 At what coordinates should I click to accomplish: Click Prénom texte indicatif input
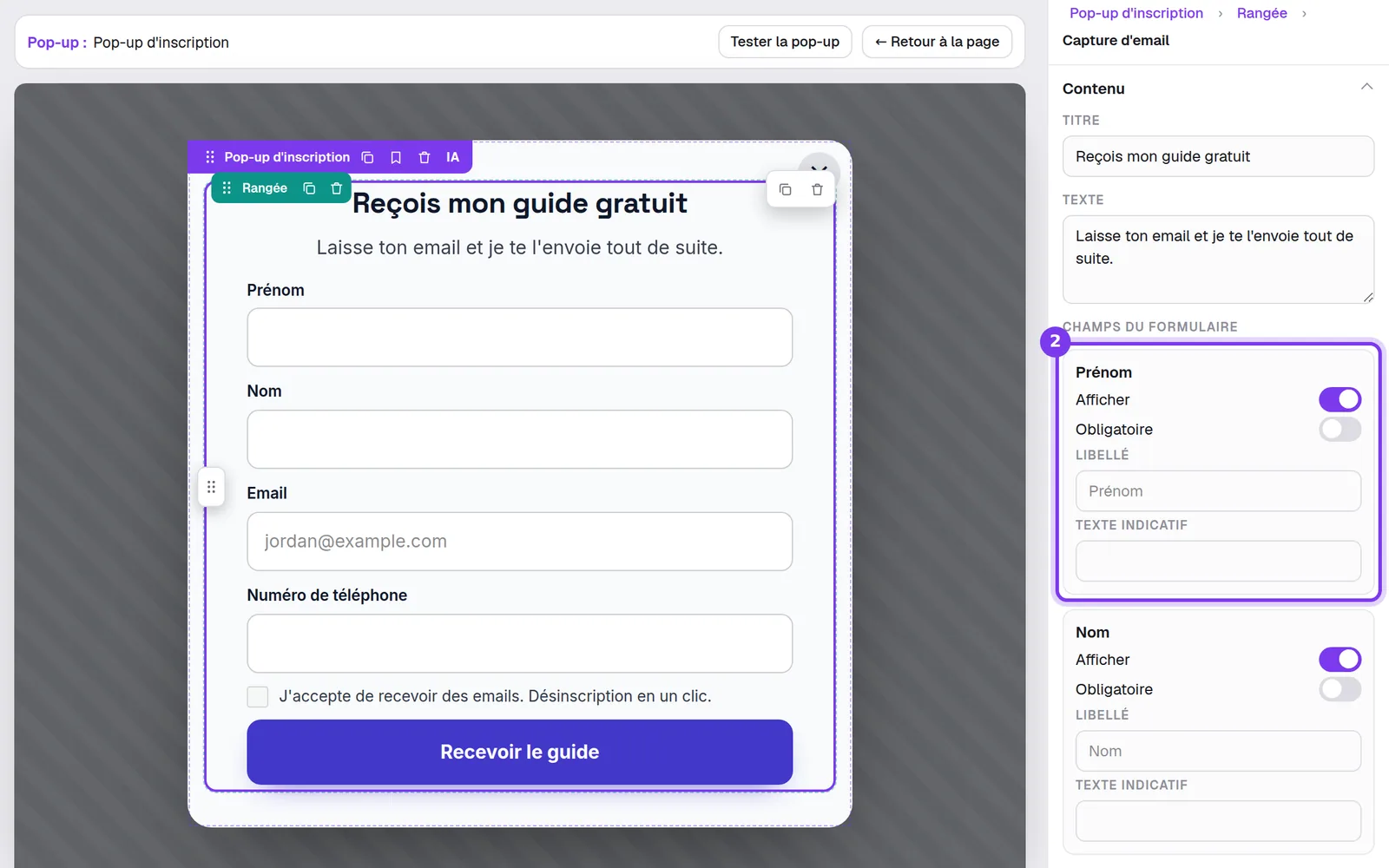coord(1217,561)
